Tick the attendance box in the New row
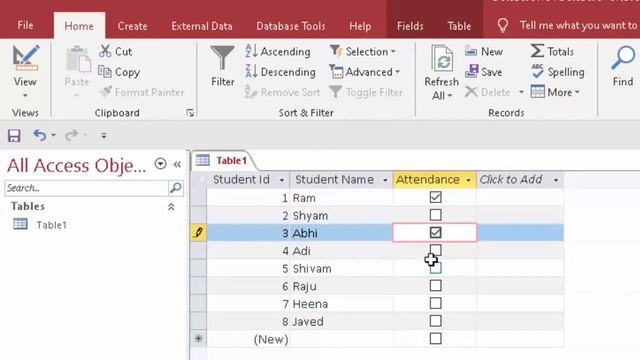The image size is (640, 360). [x=436, y=338]
